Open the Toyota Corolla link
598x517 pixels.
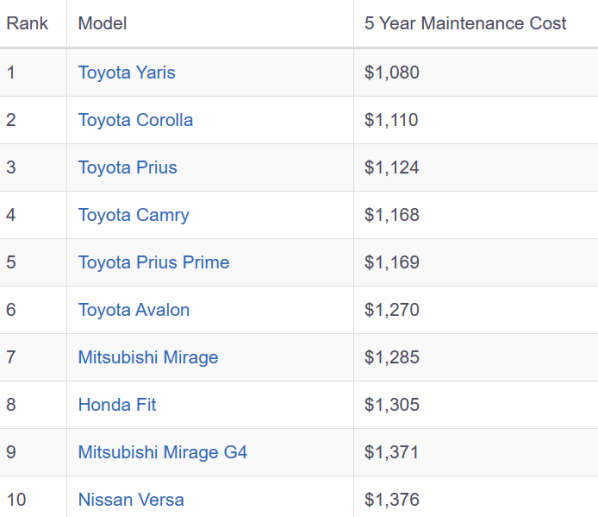pos(135,120)
